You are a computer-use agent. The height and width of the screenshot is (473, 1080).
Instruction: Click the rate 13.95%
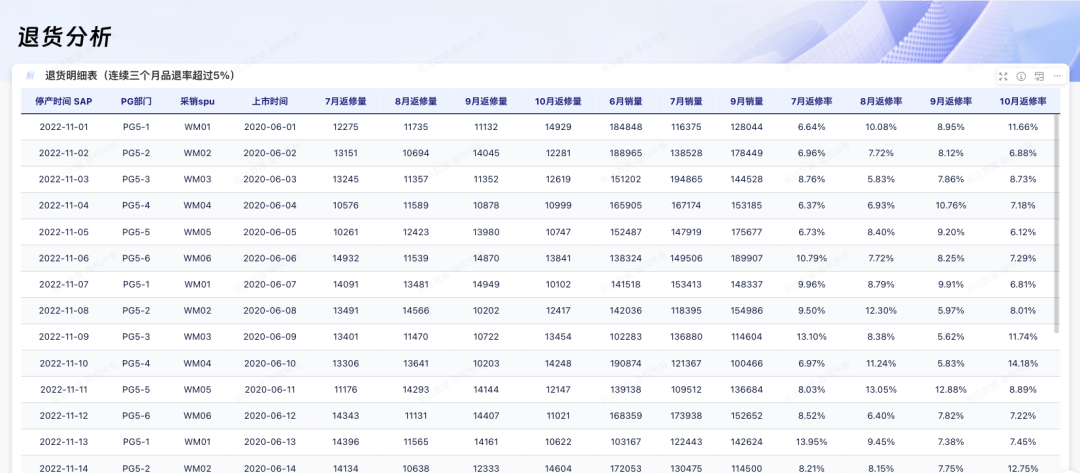click(811, 441)
